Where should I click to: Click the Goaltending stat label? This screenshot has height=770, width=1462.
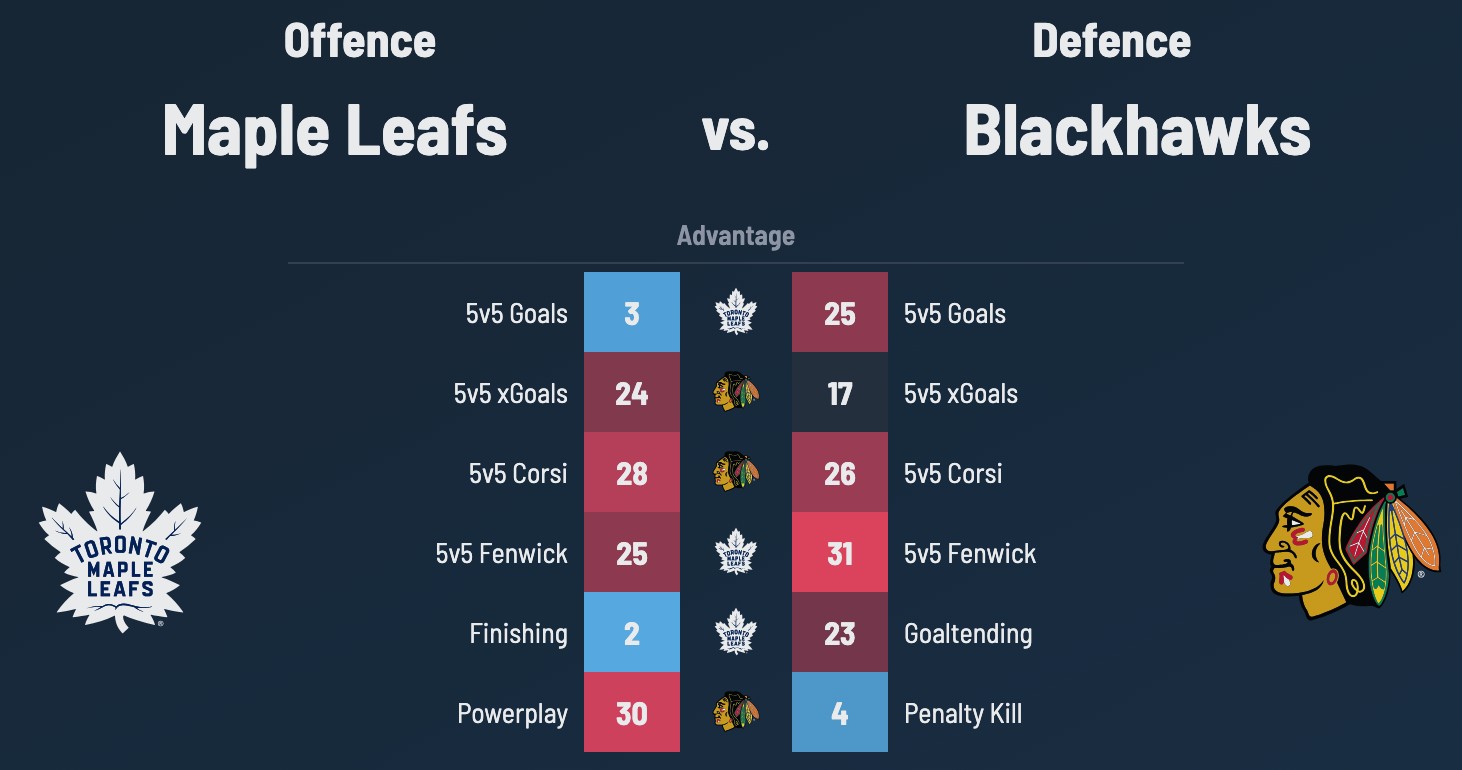pyautogui.click(x=967, y=633)
